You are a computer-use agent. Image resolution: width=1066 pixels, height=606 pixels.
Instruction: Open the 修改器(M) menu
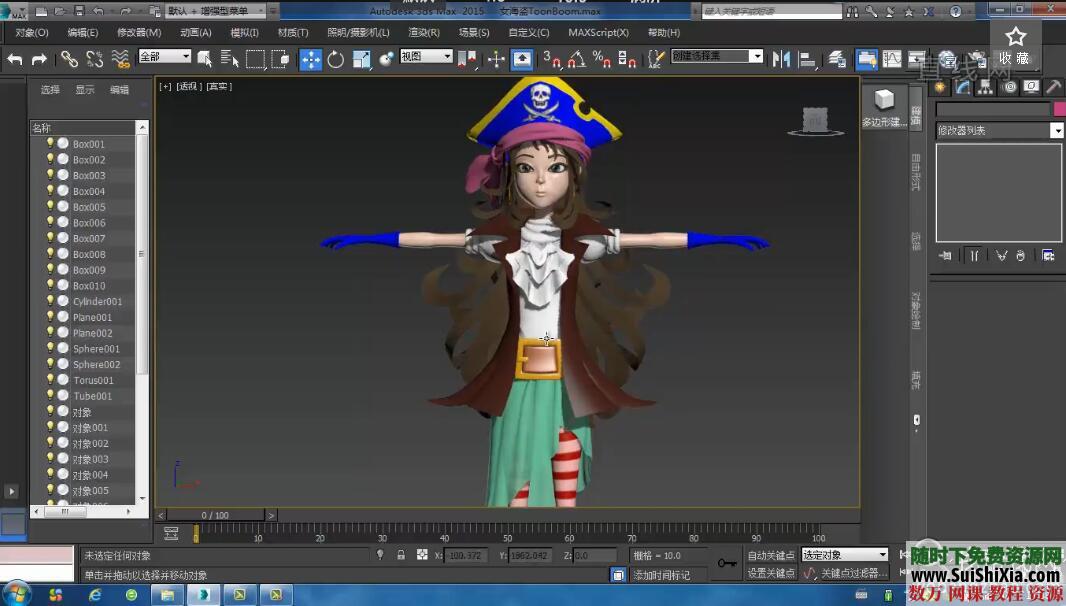click(x=139, y=33)
